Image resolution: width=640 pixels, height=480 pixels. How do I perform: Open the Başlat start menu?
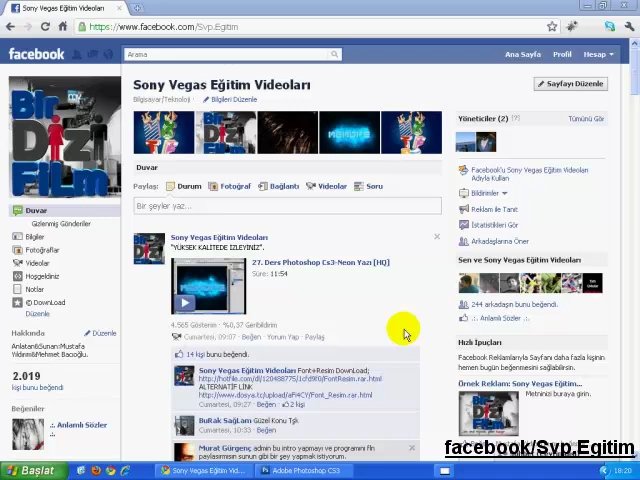[x=34, y=471]
